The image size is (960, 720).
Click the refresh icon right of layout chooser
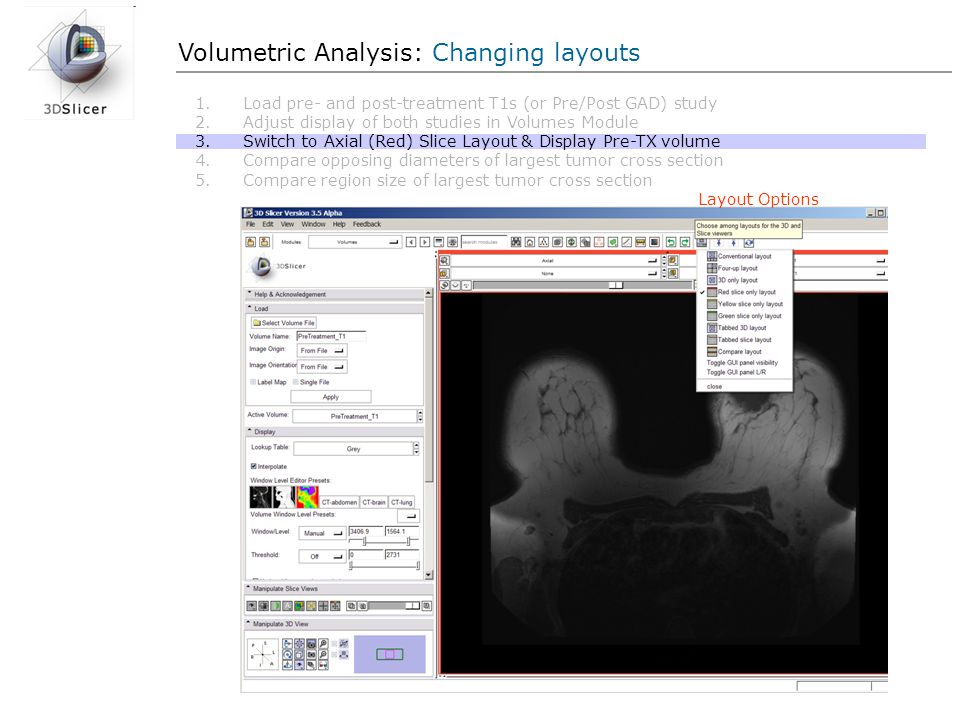tap(748, 242)
